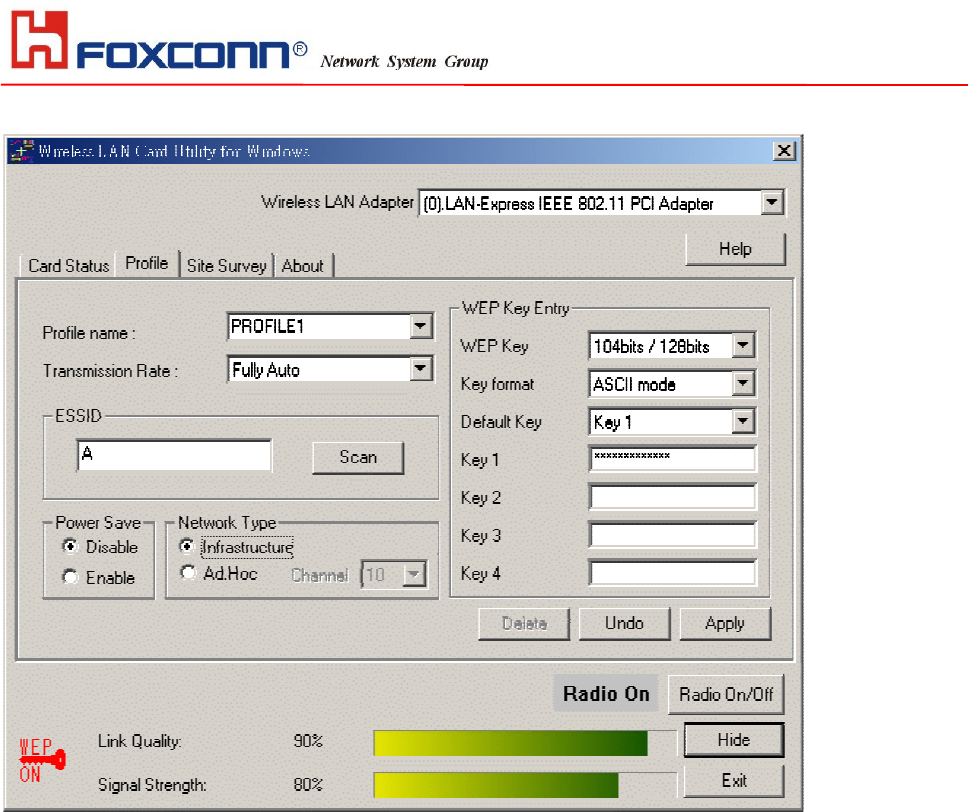Viewport: 969px width, 812px height.
Task: Exit the utility
Action: pos(734,781)
